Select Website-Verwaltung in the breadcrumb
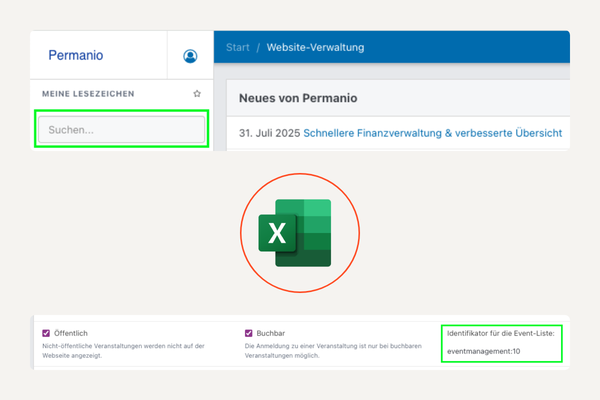The image size is (600, 400). click(x=315, y=47)
